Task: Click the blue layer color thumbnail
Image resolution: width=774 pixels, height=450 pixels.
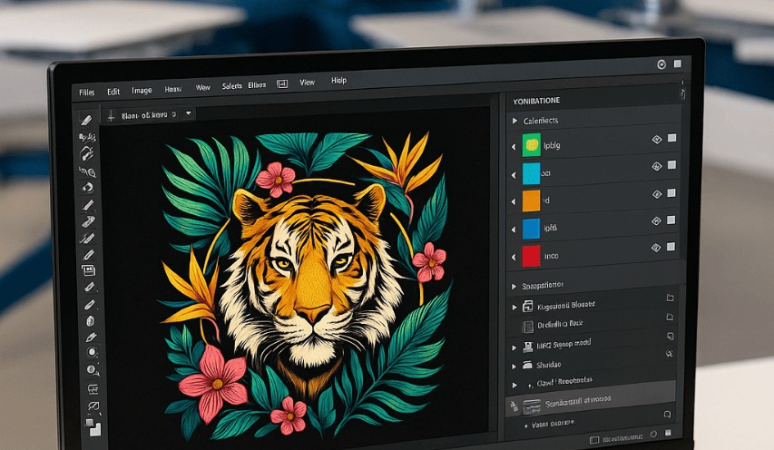Action: click(x=531, y=228)
